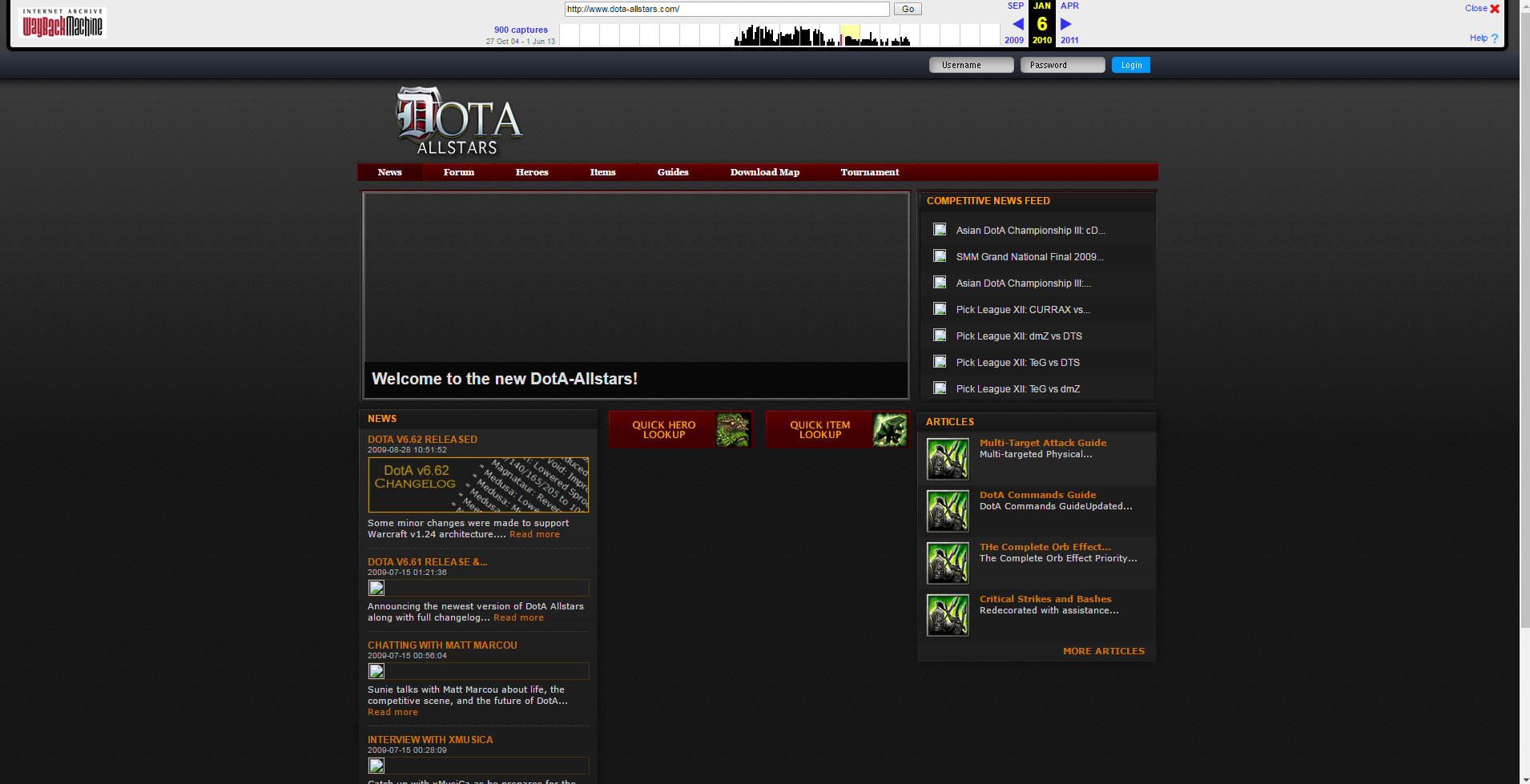Open THe Complete Orb Effect article title
Viewport: 1530px width, 784px height.
click(1045, 547)
